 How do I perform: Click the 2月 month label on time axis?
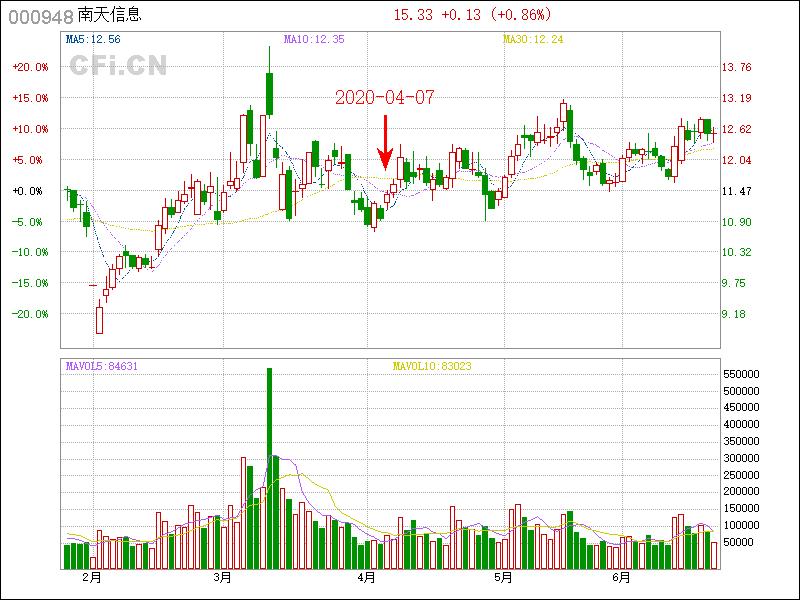click(91, 578)
